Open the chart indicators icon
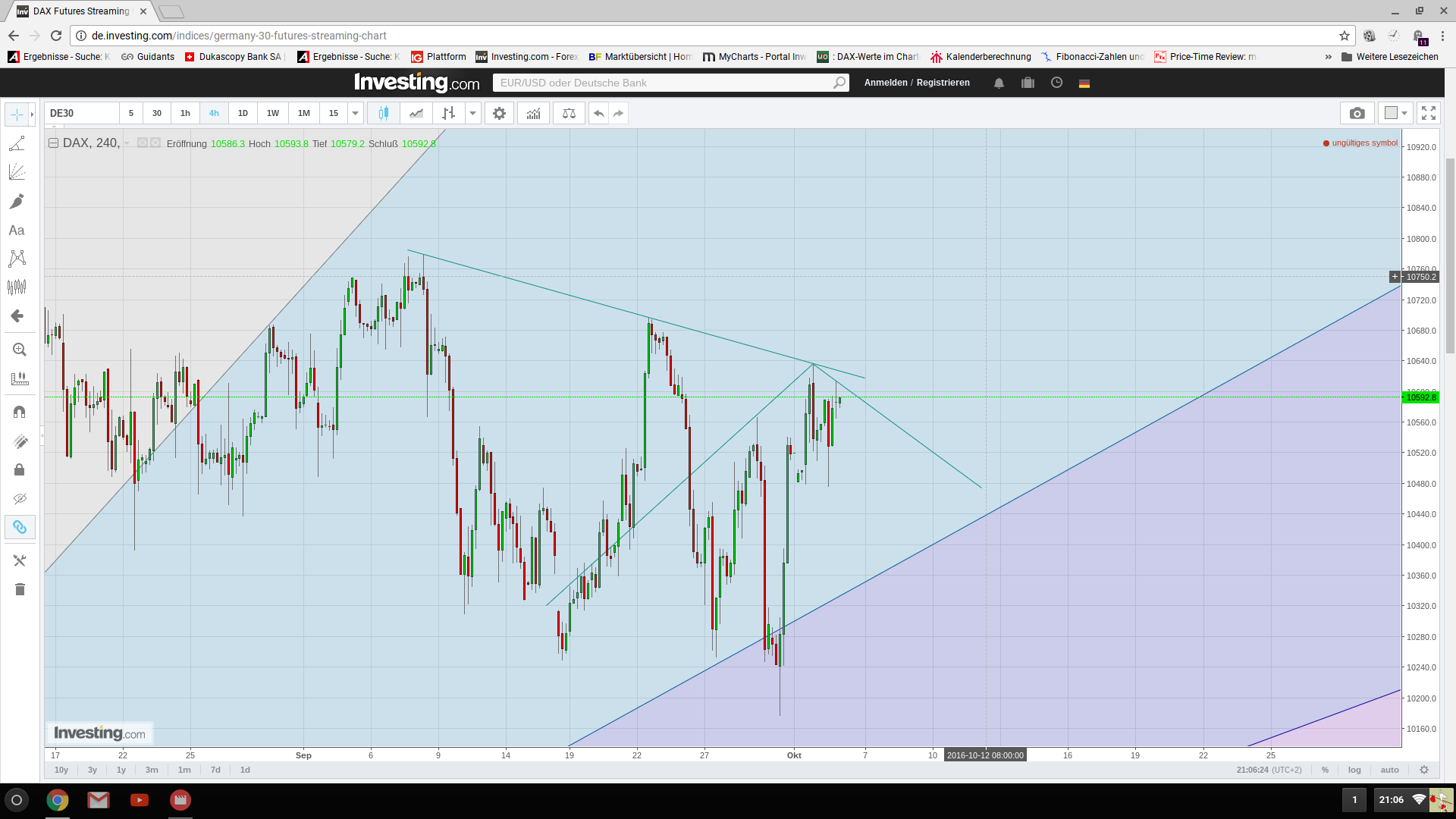 (534, 114)
